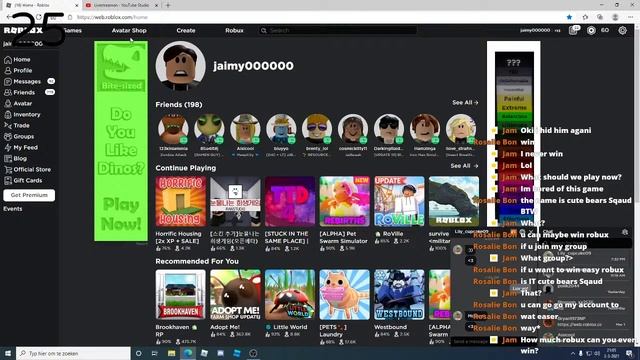
Task: Open Blog in the sidebar
Action: click(16, 159)
